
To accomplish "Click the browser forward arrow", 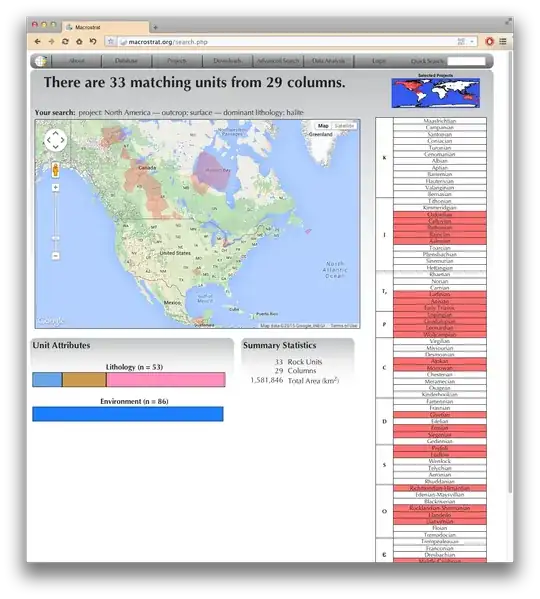I will tap(51, 41).
